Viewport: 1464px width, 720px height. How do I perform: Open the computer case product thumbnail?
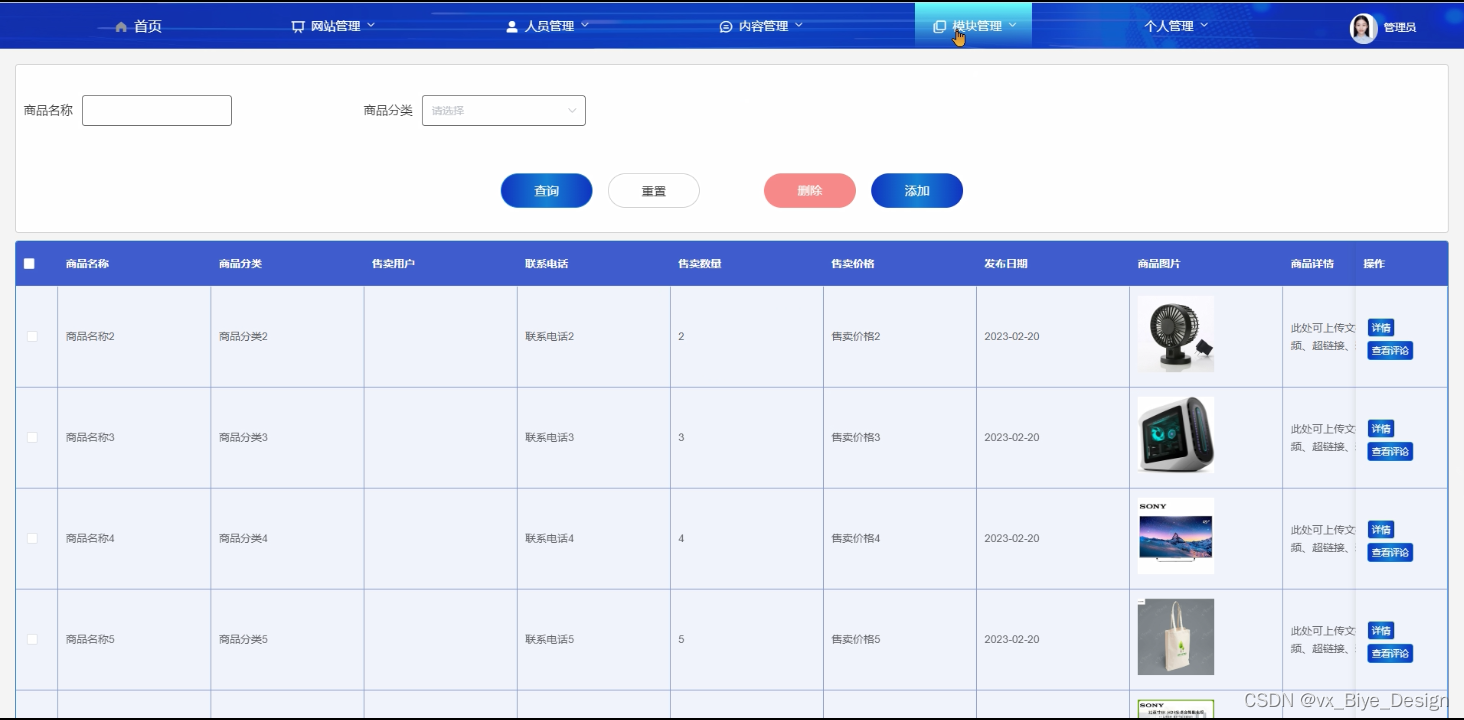(1176, 435)
